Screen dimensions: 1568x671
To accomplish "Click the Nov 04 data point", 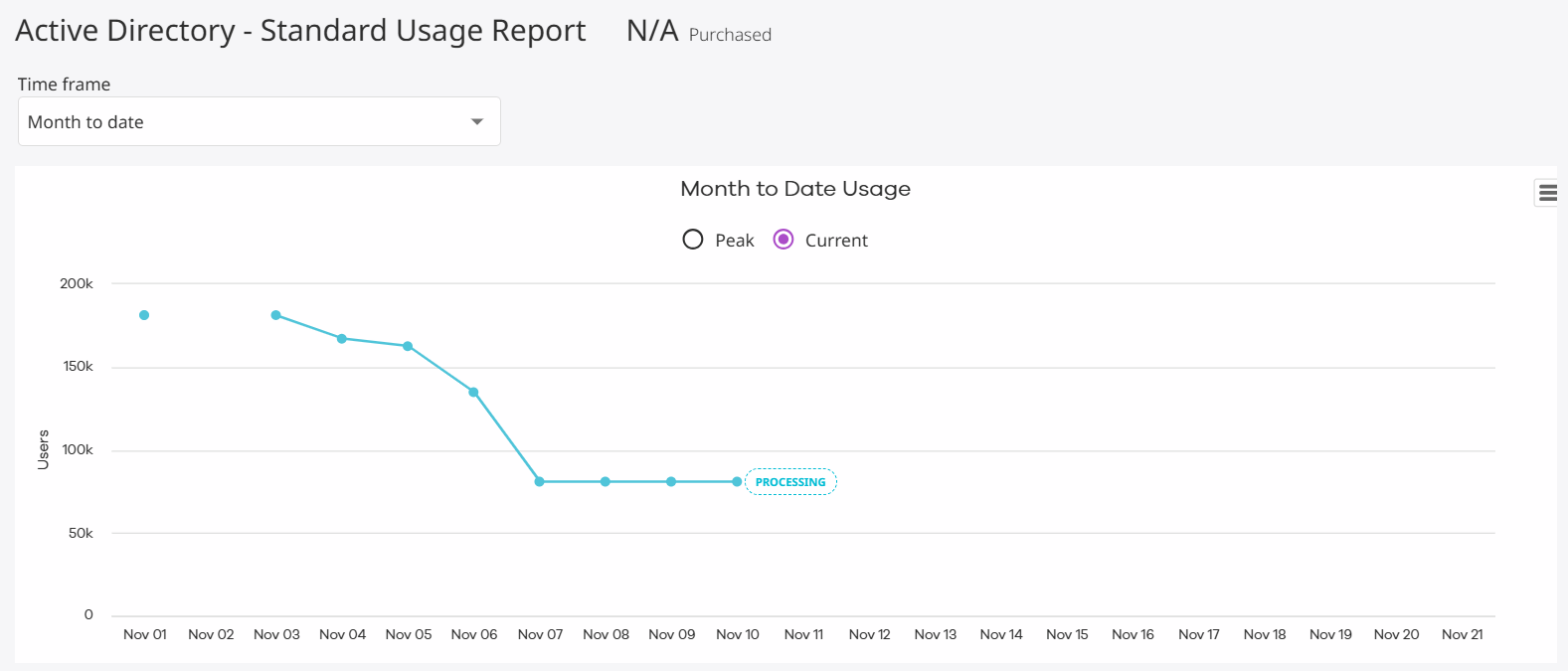I will 342,339.
